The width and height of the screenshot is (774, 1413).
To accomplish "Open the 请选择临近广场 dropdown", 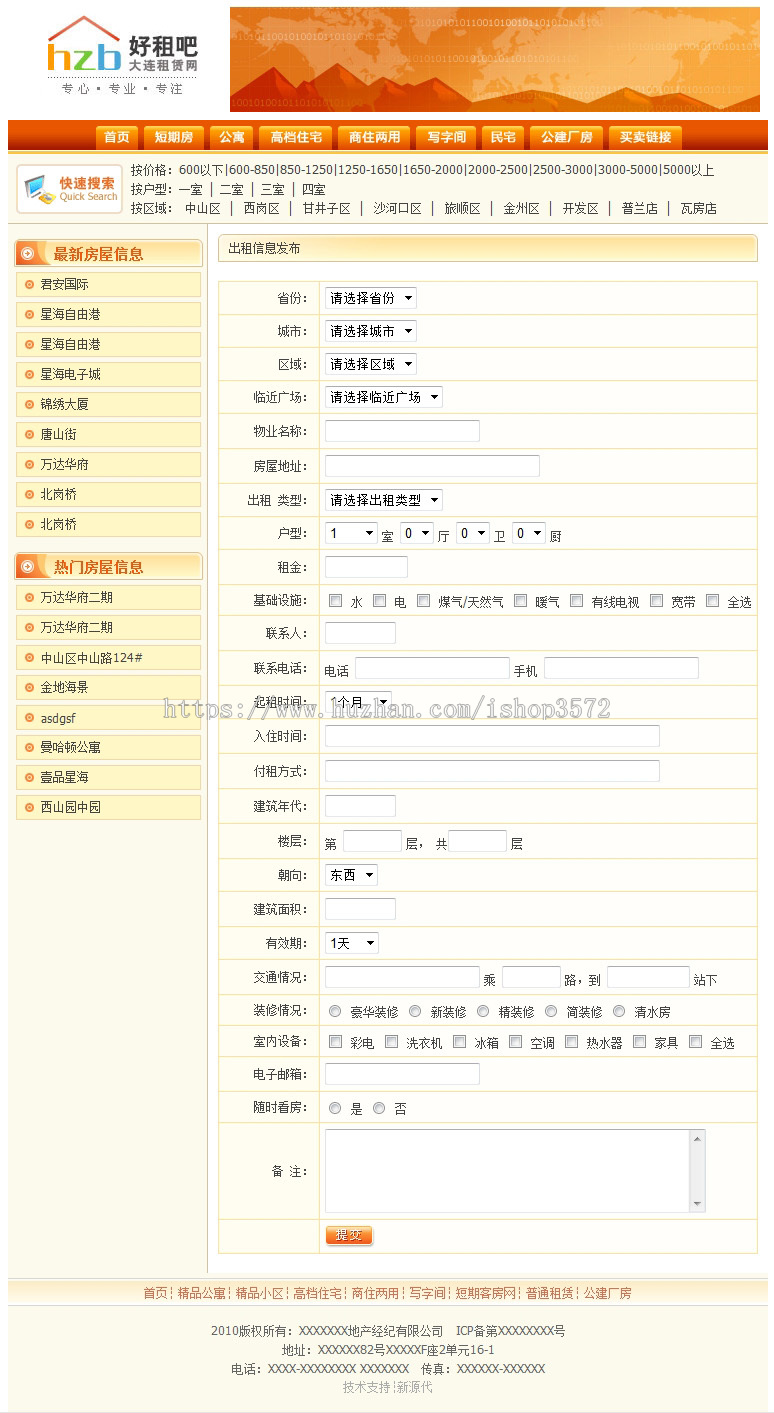I will pyautogui.click(x=383, y=397).
